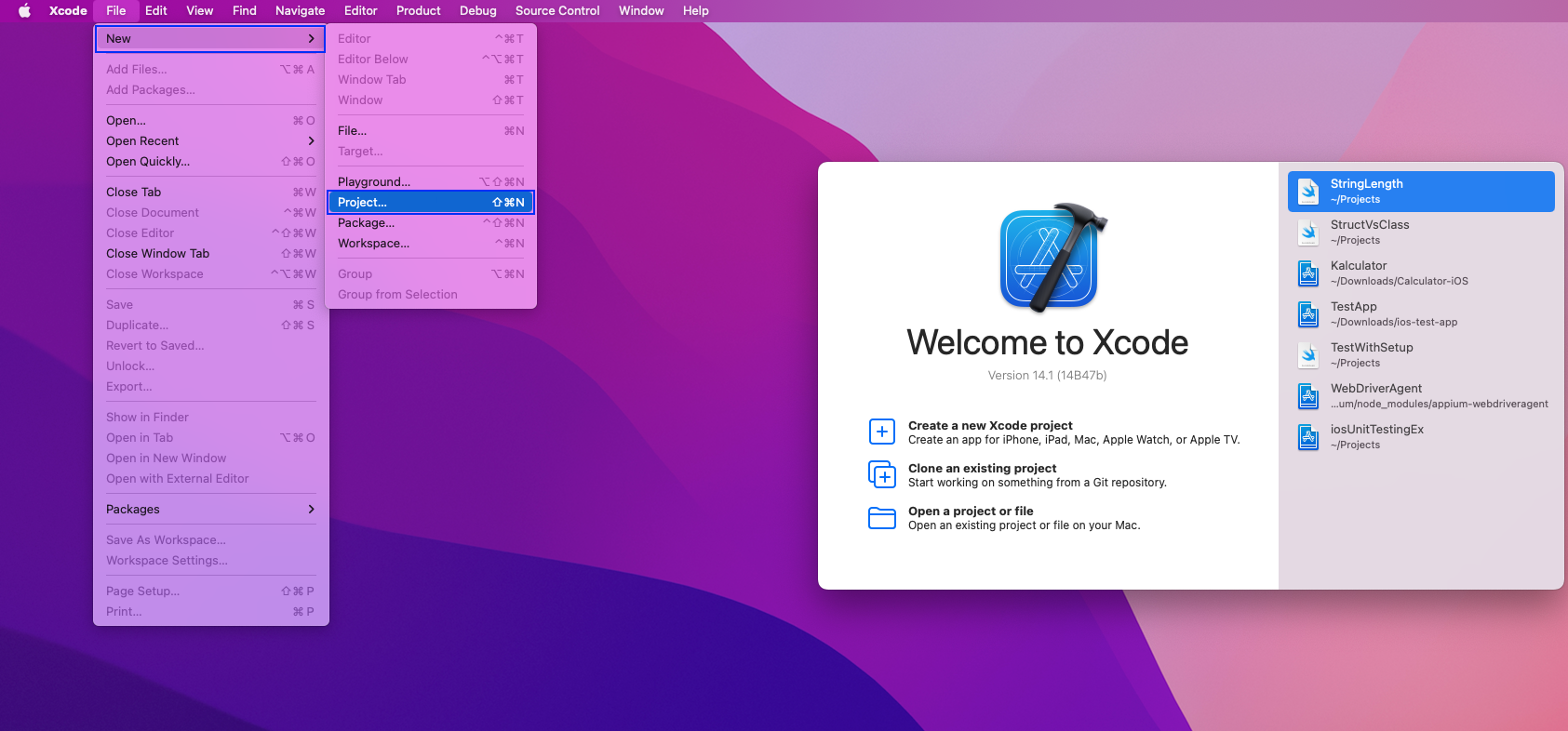
Task: Select Open... in File menu
Action: pos(210,120)
